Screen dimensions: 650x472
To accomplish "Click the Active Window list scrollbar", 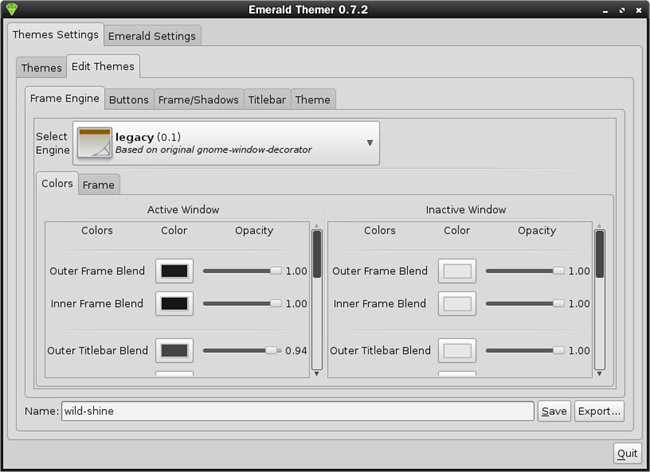I will 317,300.
